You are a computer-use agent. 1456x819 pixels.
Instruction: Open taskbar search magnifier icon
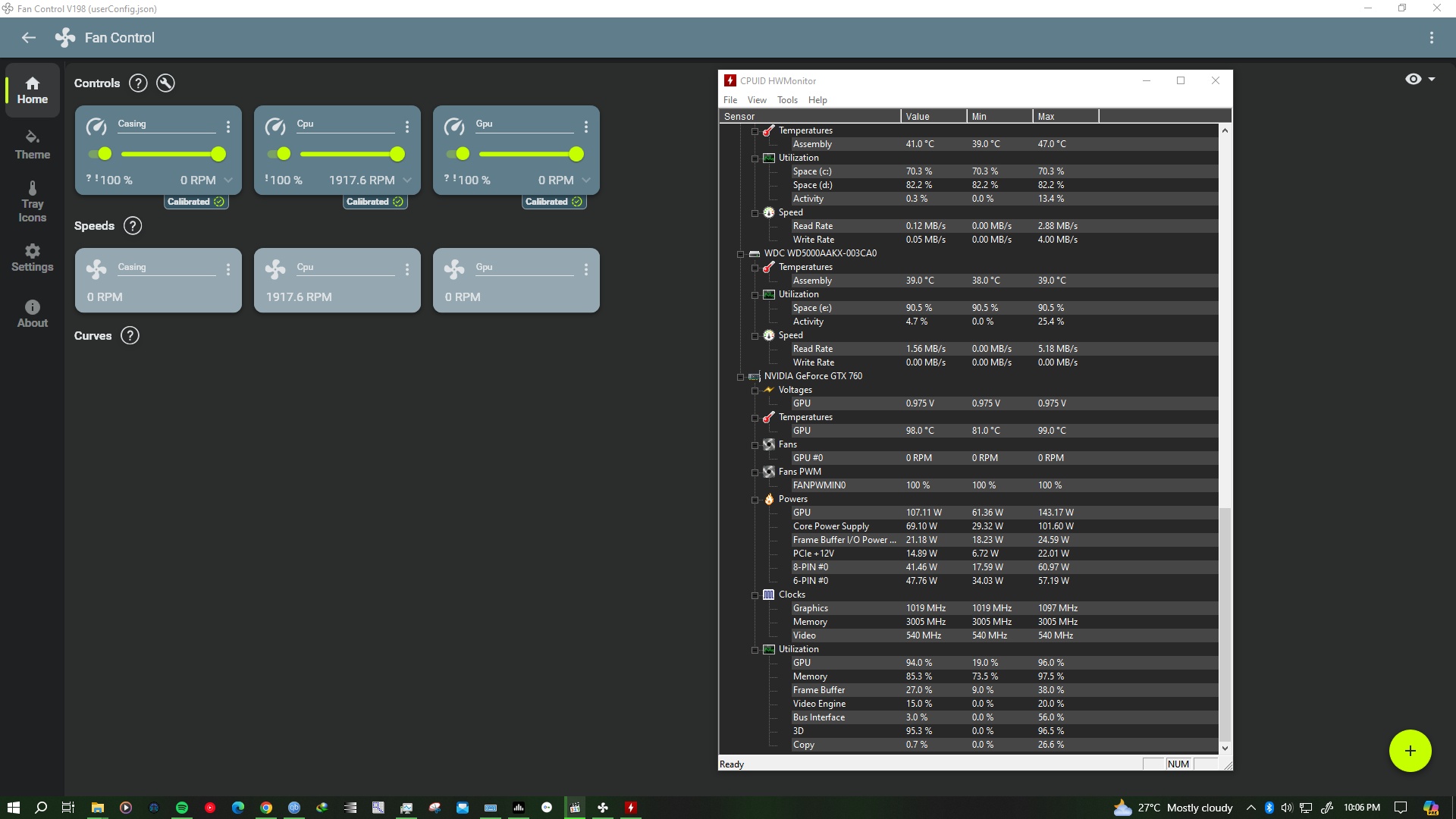(41, 808)
